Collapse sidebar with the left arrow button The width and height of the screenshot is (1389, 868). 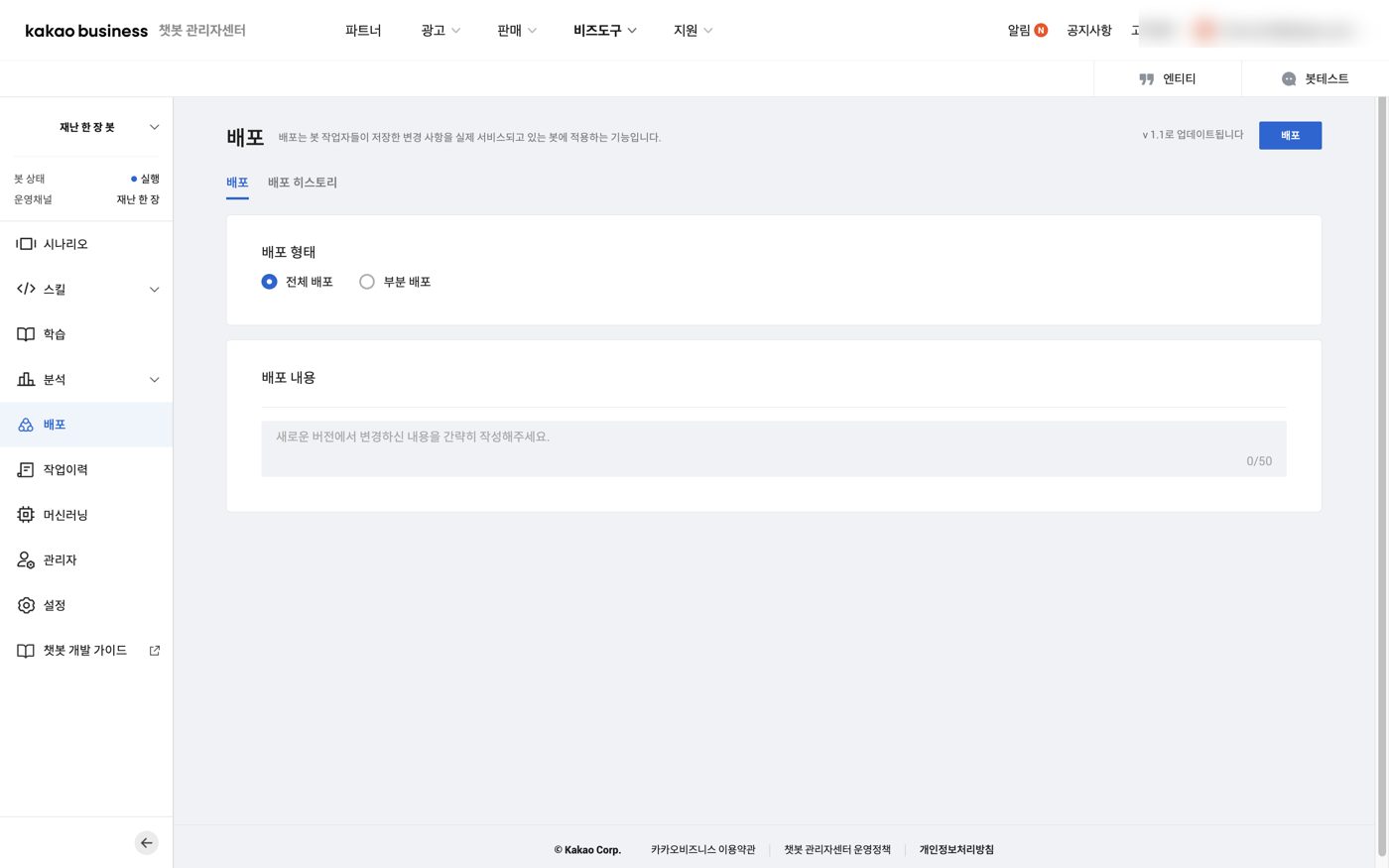[147, 843]
